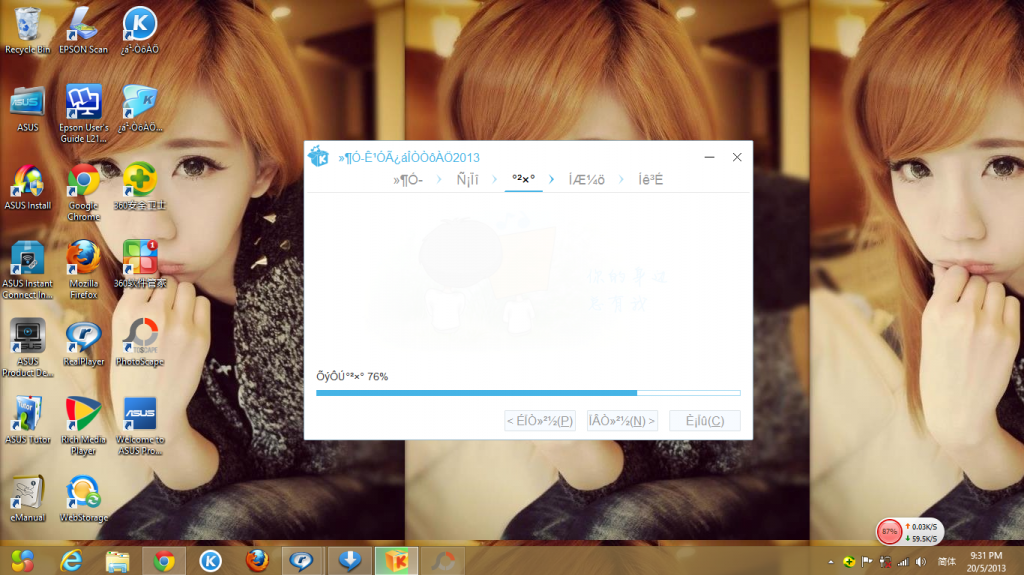Click Internet Explorer in the taskbar
1024x575 pixels.
(71, 561)
